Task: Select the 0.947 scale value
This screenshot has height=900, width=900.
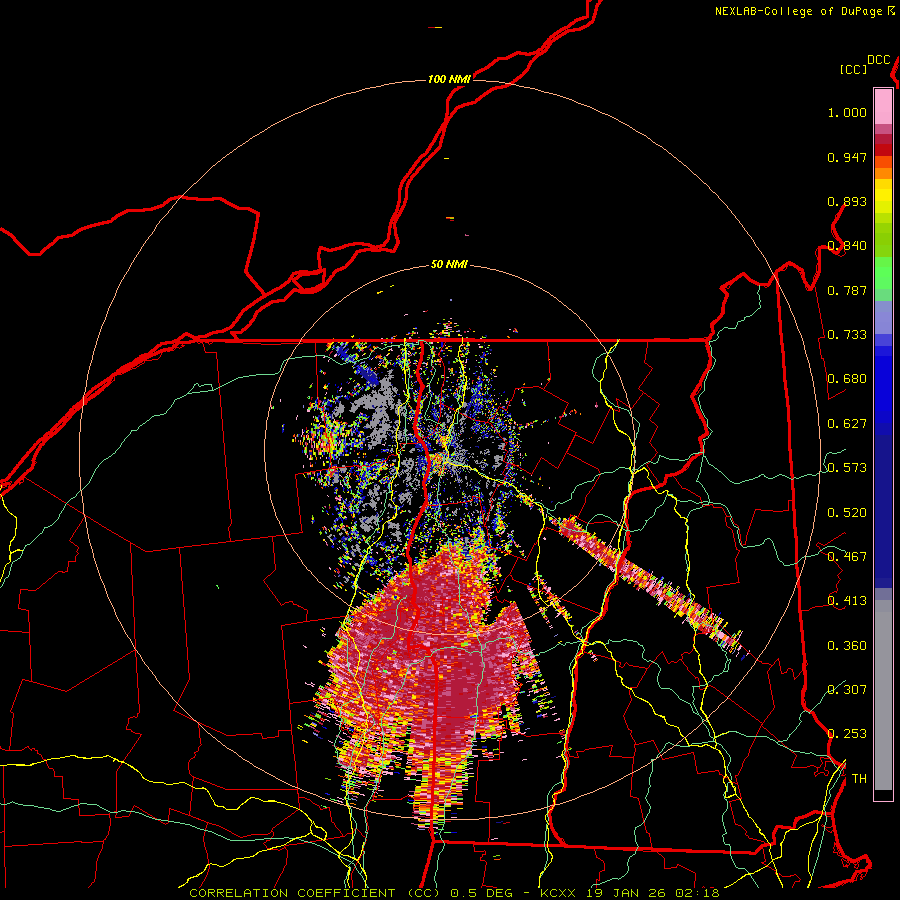Action: 847,157
